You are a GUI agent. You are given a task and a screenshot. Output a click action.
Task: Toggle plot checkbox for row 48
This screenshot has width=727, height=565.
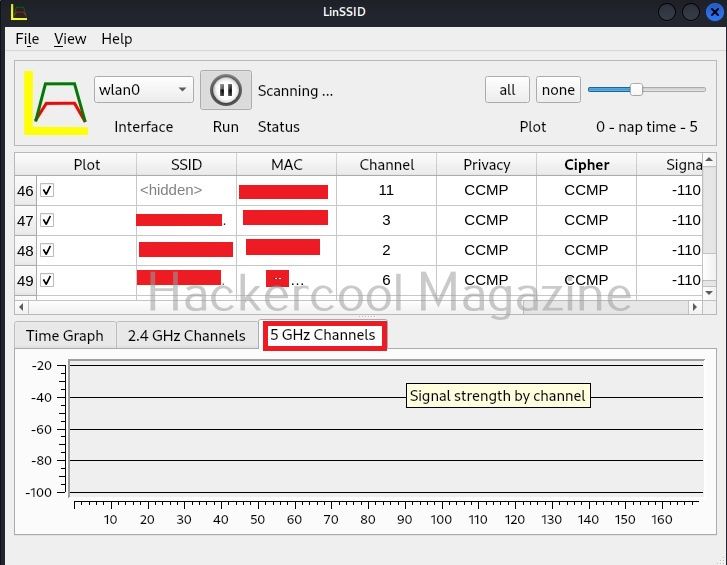47,250
